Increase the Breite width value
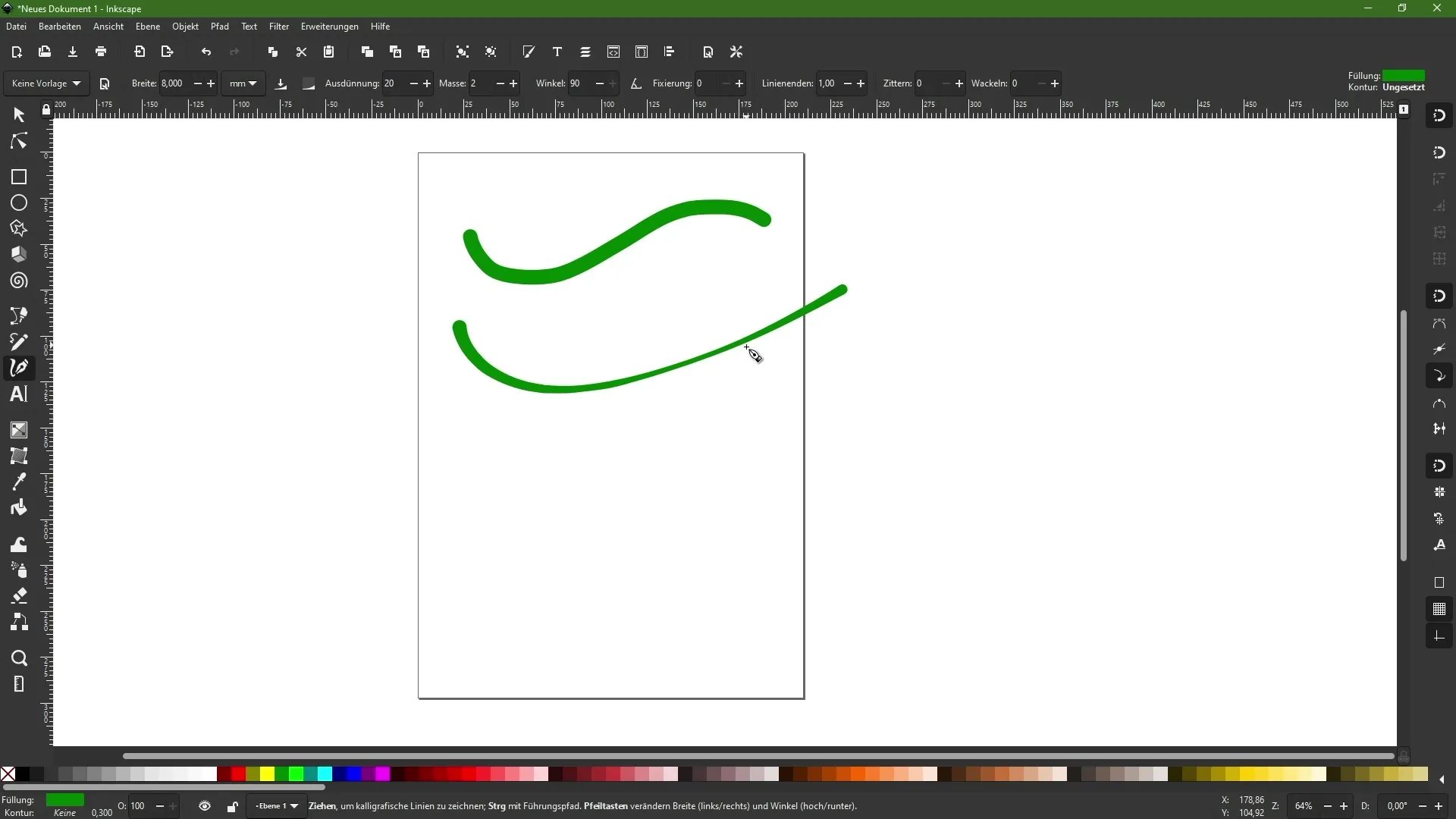 click(211, 83)
